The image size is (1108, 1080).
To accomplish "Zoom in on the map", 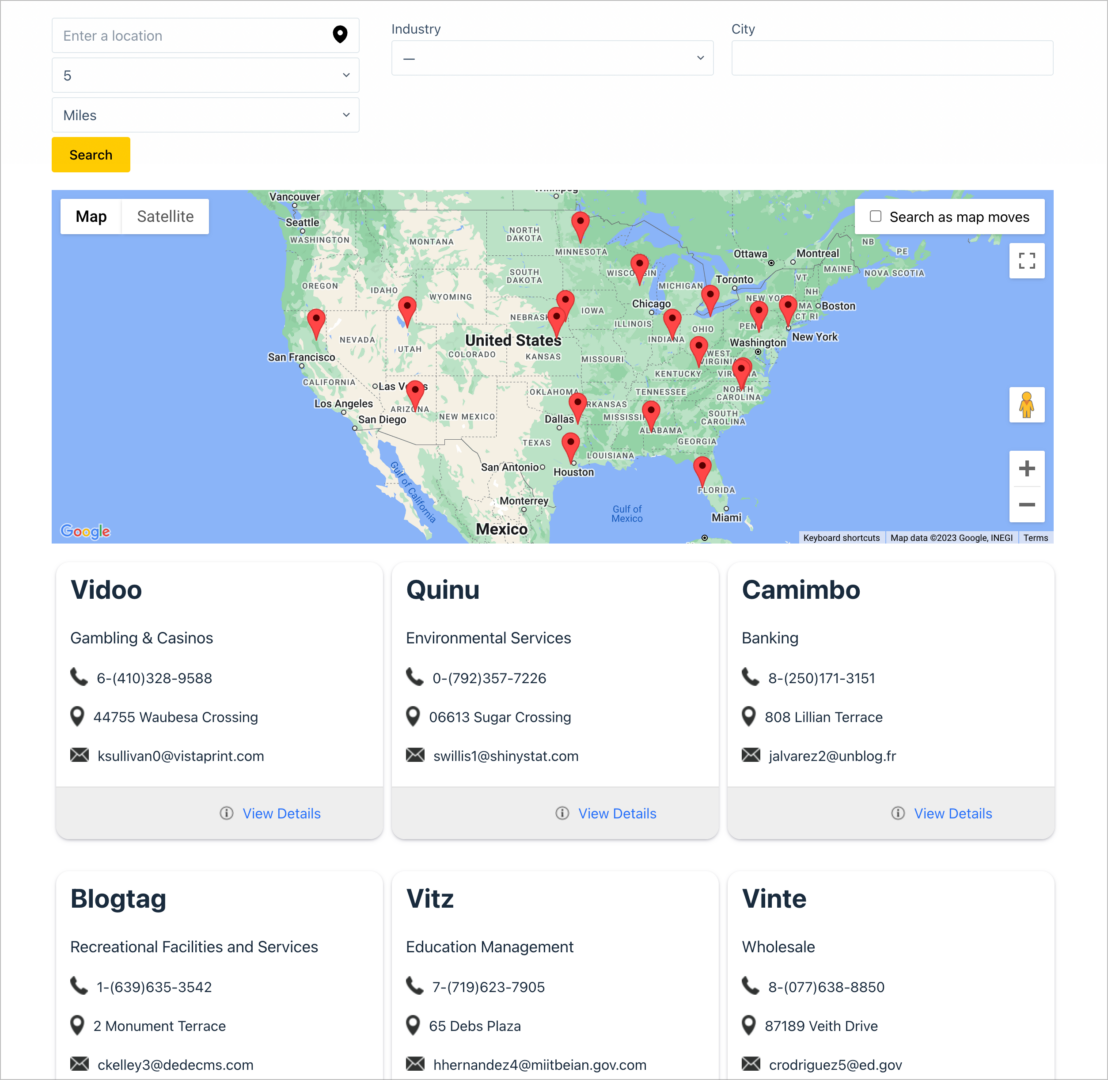I will click(x=1026, y=469).
